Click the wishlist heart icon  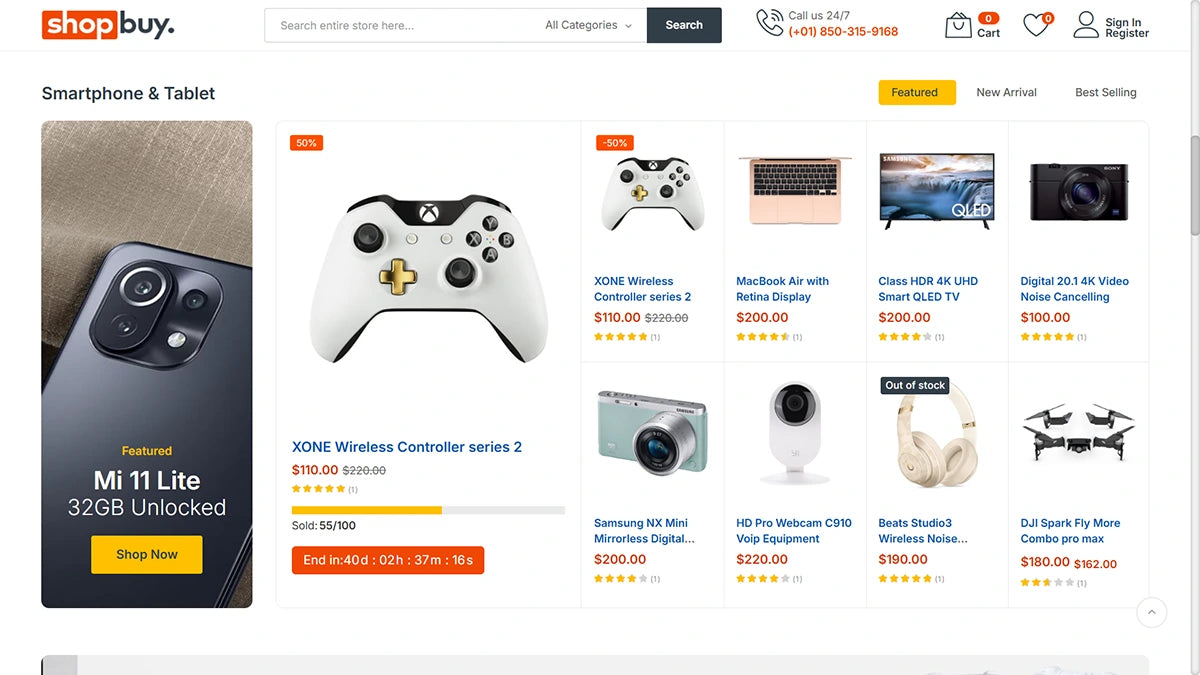pos(1035,25)
